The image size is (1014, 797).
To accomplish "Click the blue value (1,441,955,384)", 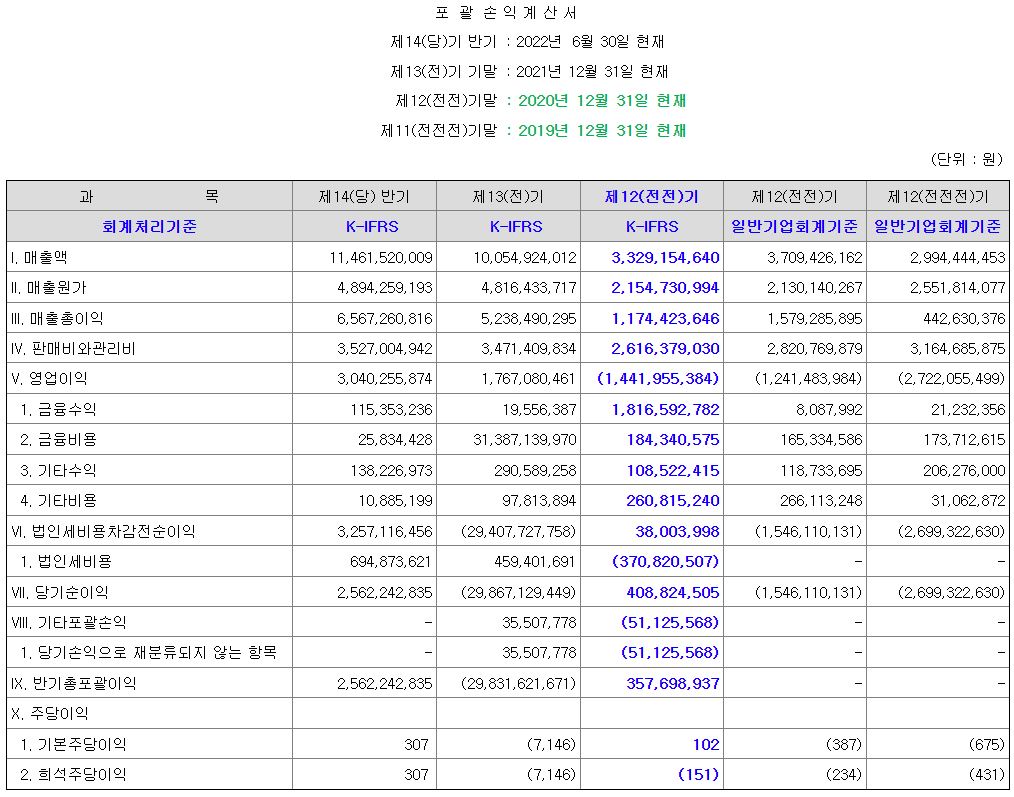I will pyautogui.click(x=658, y=378).
